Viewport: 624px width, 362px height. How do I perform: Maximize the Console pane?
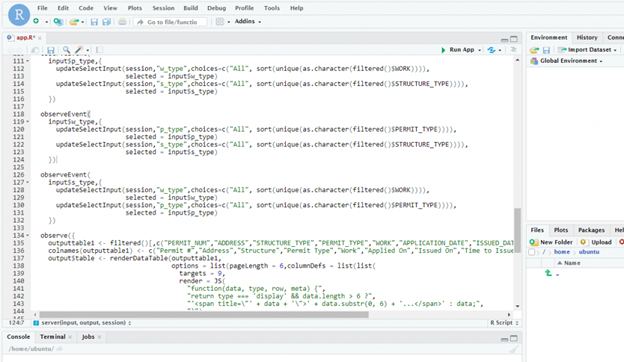[514, 339]
